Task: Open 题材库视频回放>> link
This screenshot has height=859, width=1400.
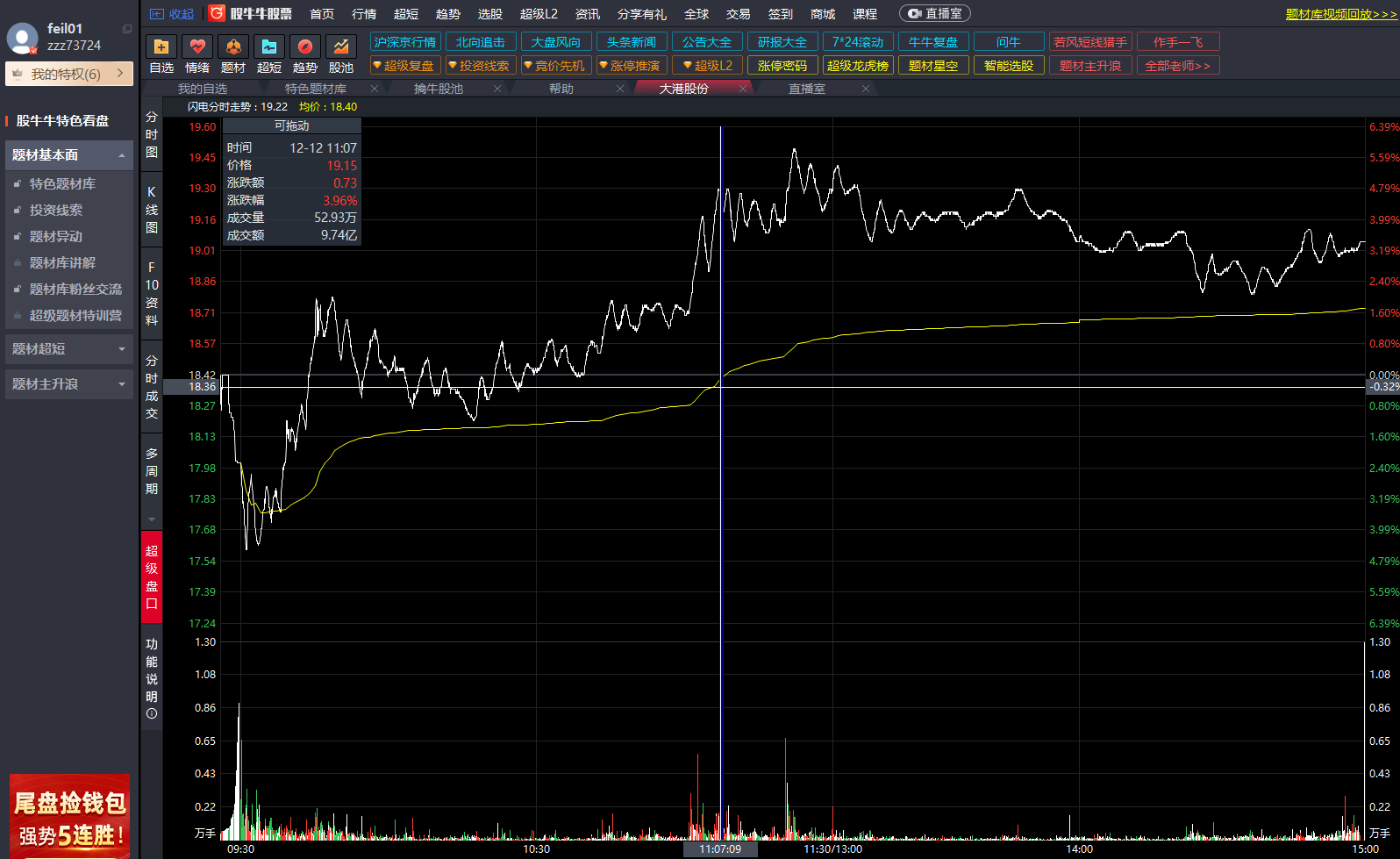Action: 1342,14
